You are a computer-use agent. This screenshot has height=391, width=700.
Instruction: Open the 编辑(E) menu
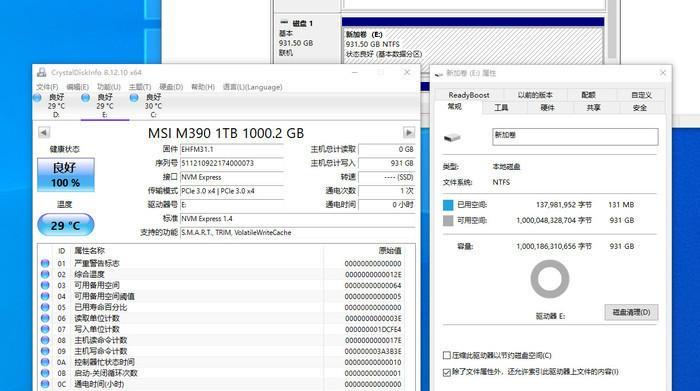coord(78,87)
